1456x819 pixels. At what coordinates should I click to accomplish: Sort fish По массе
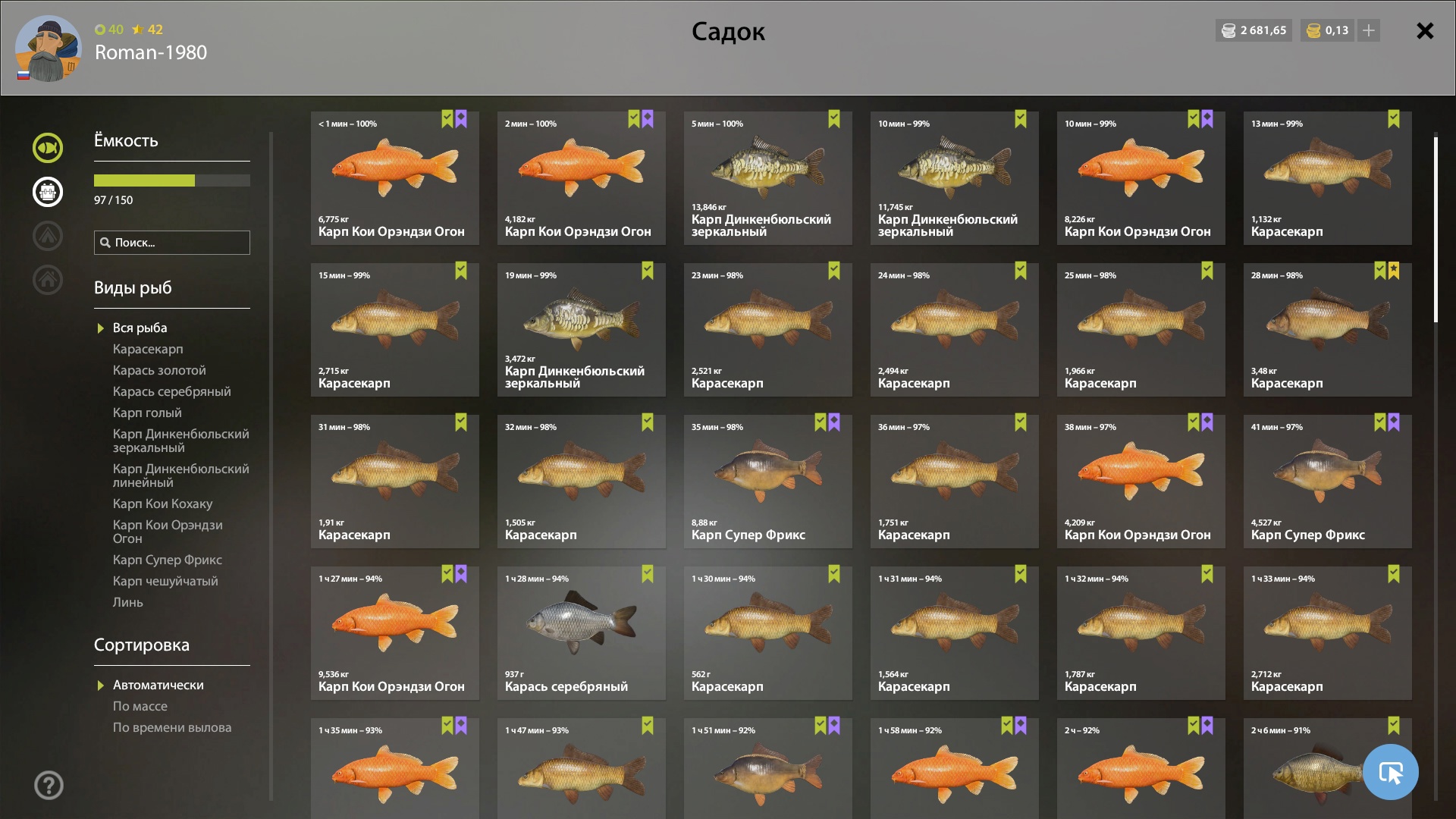(140, 706)
